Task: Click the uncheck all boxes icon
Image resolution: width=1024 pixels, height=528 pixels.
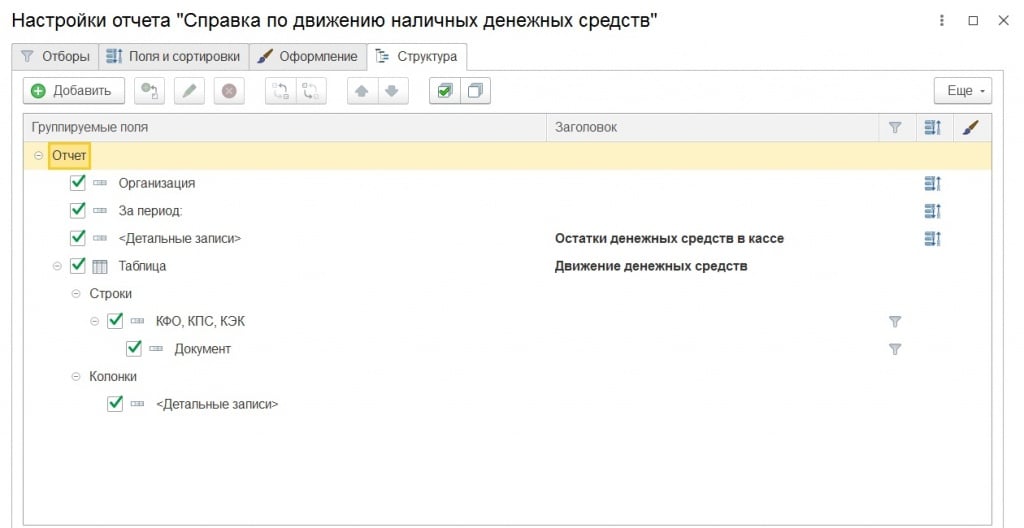Action: pos(475,91)
